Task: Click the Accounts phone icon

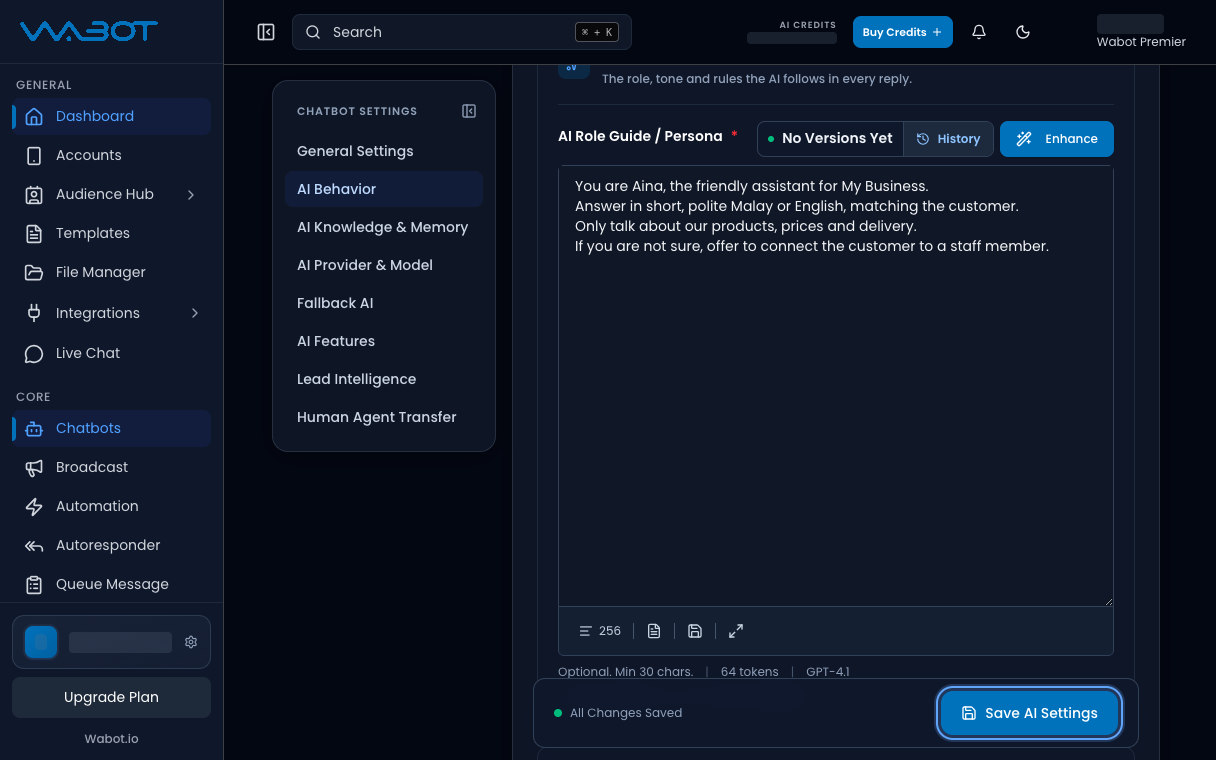Action: tap(34, 155)
